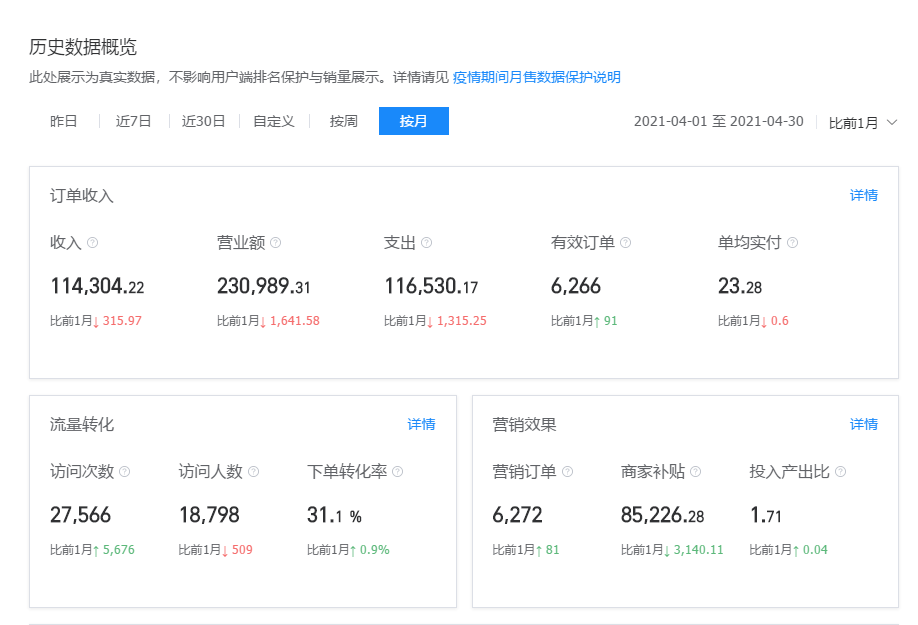The image size is (918, 625).
Task: Select the 近7日 time range tab
Action: [133, 121]
